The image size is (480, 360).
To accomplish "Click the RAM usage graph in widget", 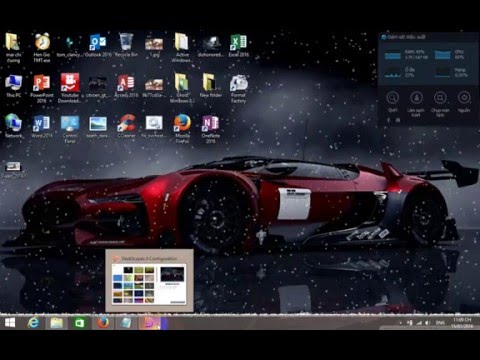I will pyautogui.click(x=393, y=55).
